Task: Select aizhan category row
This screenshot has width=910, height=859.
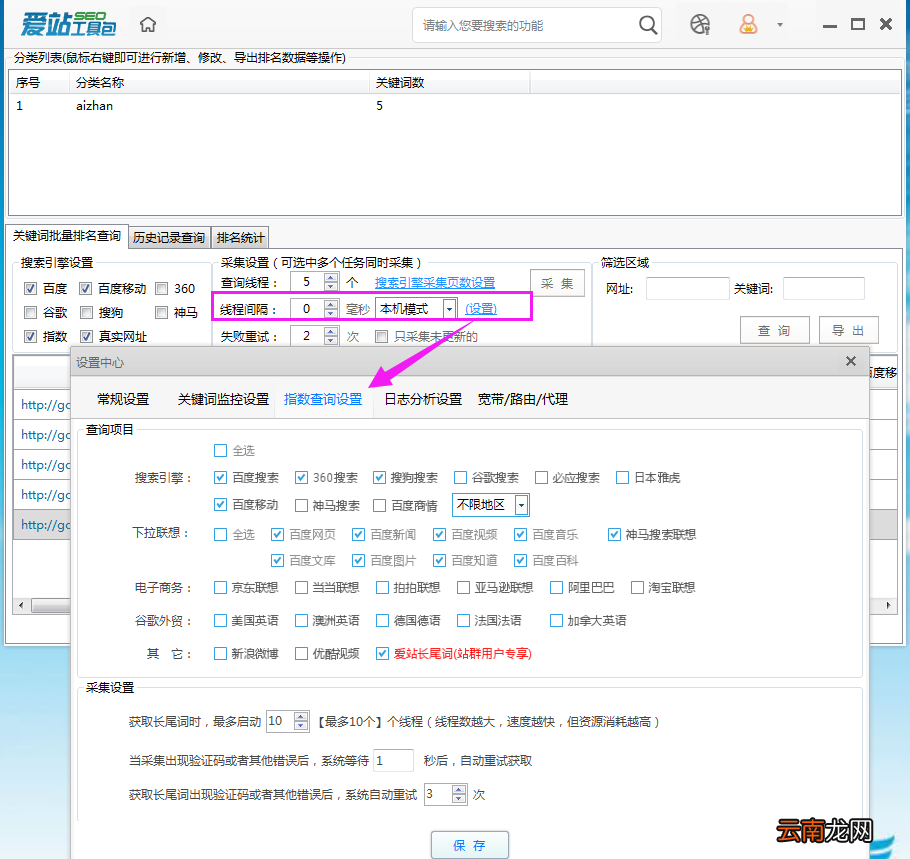Action: click(454, 106)
